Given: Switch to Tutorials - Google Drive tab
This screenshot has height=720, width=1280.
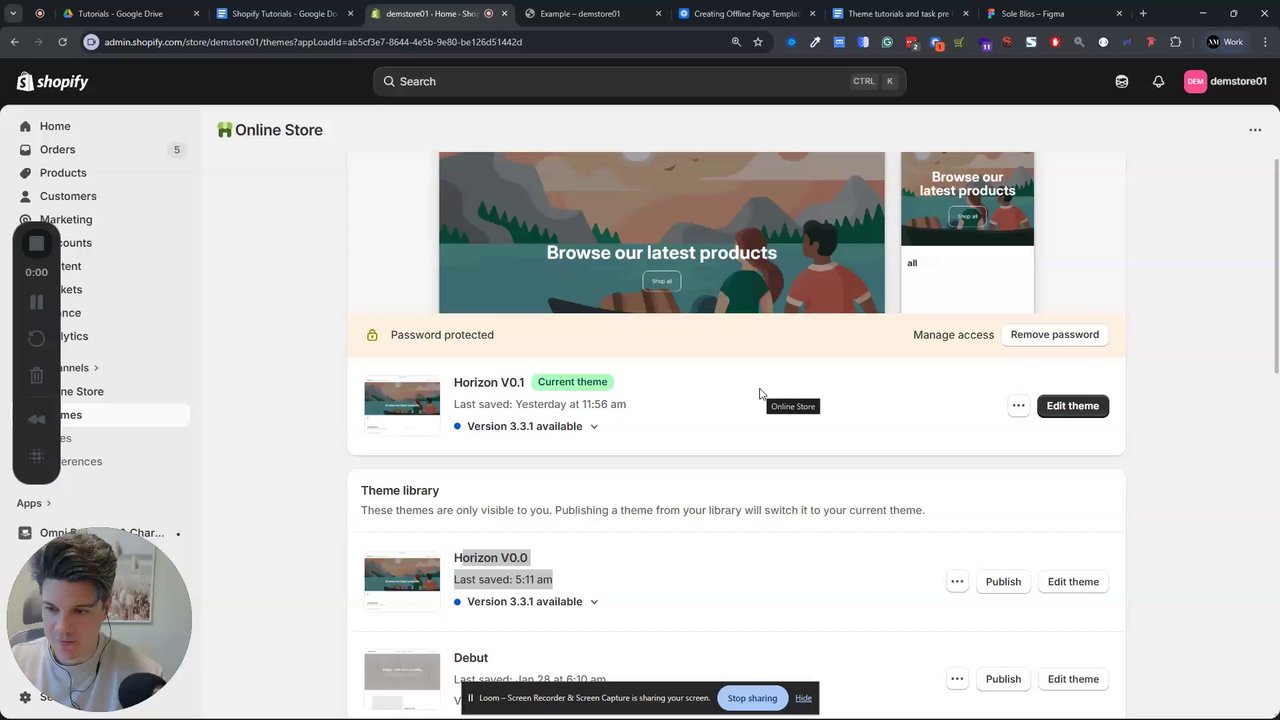Looking at the screenshot, I should [131, 14].
